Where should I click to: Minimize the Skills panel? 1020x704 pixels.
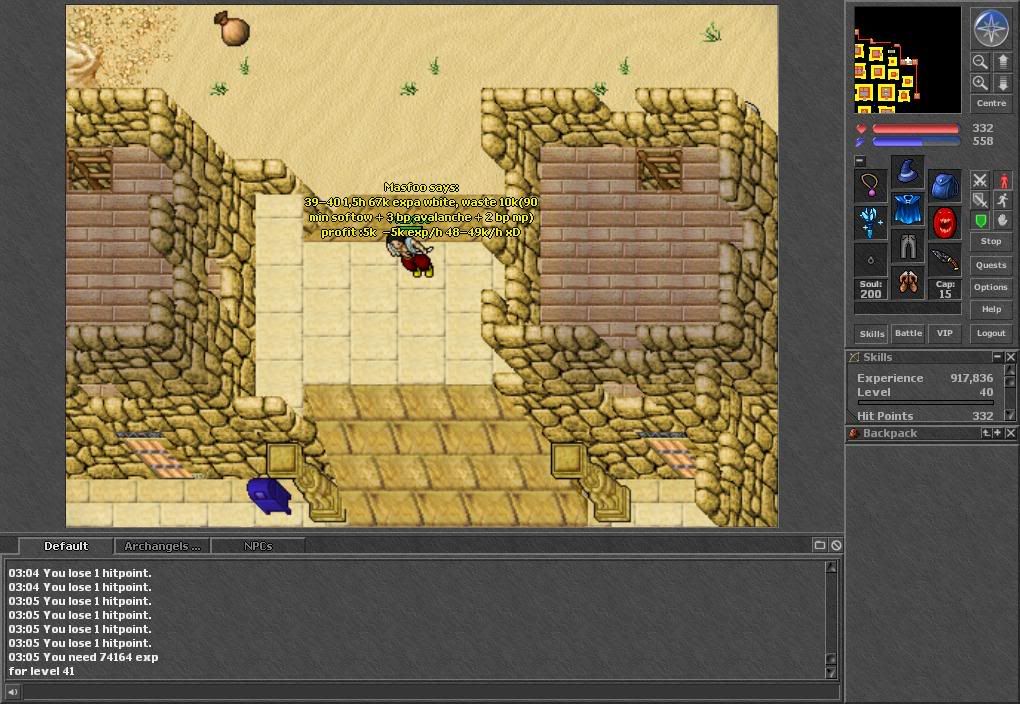tap(997, 357)
